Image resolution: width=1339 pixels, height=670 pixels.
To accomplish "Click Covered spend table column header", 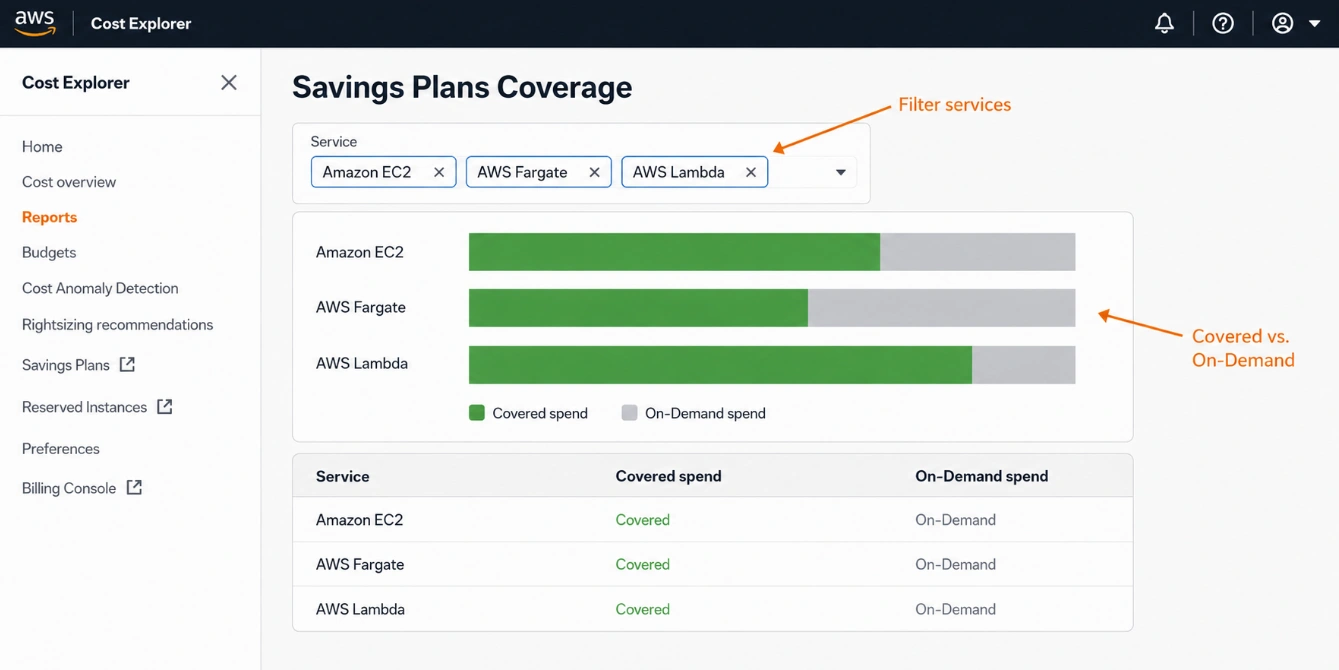I will 668,476.
